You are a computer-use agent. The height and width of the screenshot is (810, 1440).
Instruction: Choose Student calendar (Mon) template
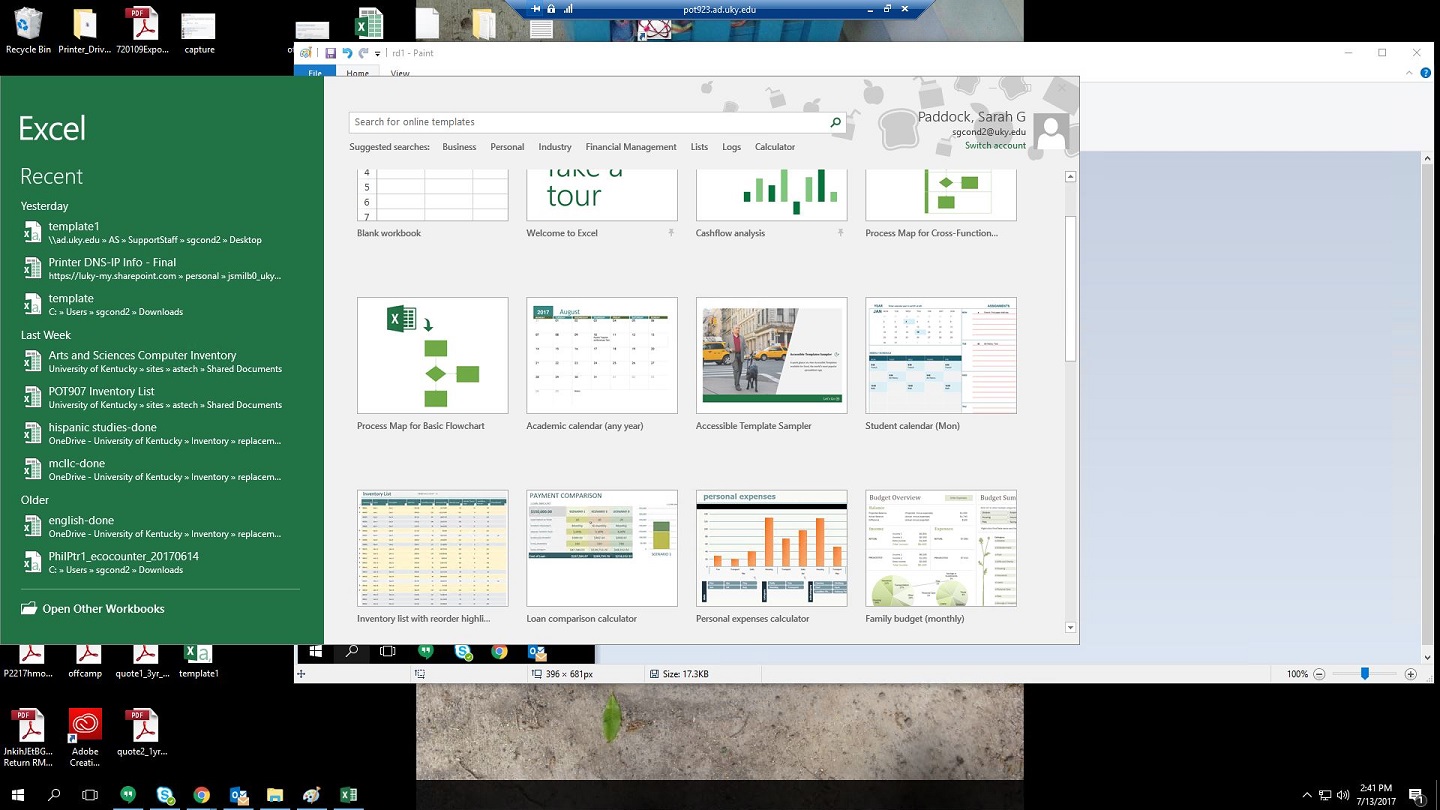[941, 355]
